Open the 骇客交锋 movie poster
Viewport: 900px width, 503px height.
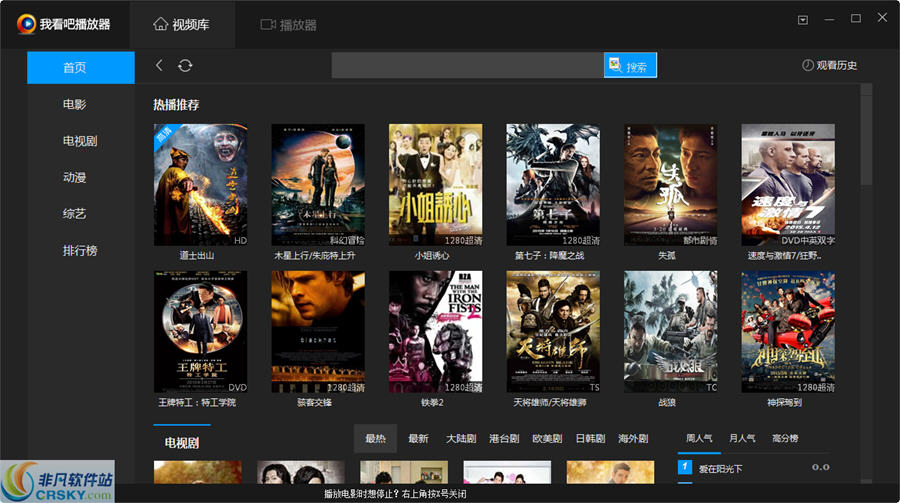(x=318, y=332)
